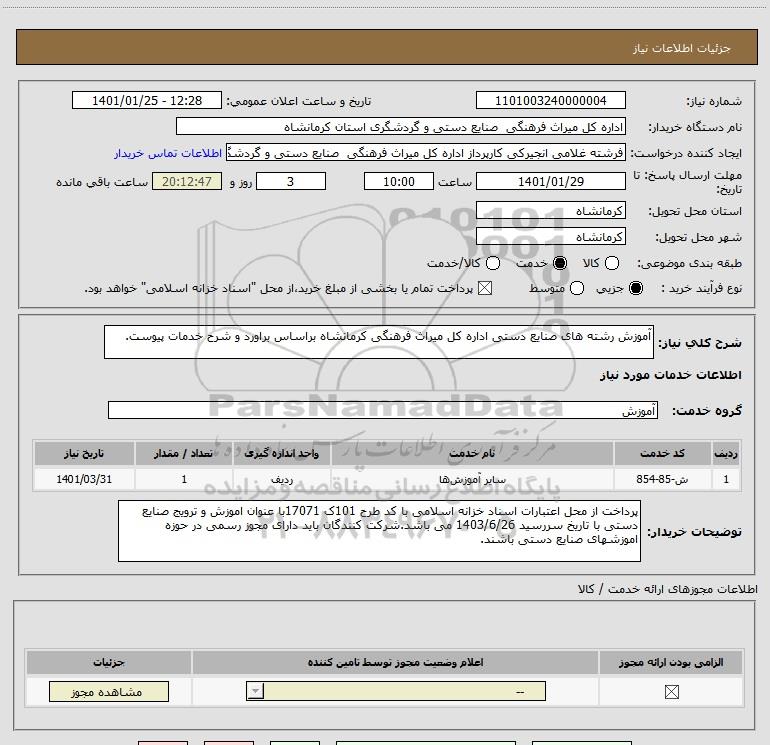
Task: Click اطلاعات مجوزهای ارائه خدمت / کالا heading
Action: (667, 589)
